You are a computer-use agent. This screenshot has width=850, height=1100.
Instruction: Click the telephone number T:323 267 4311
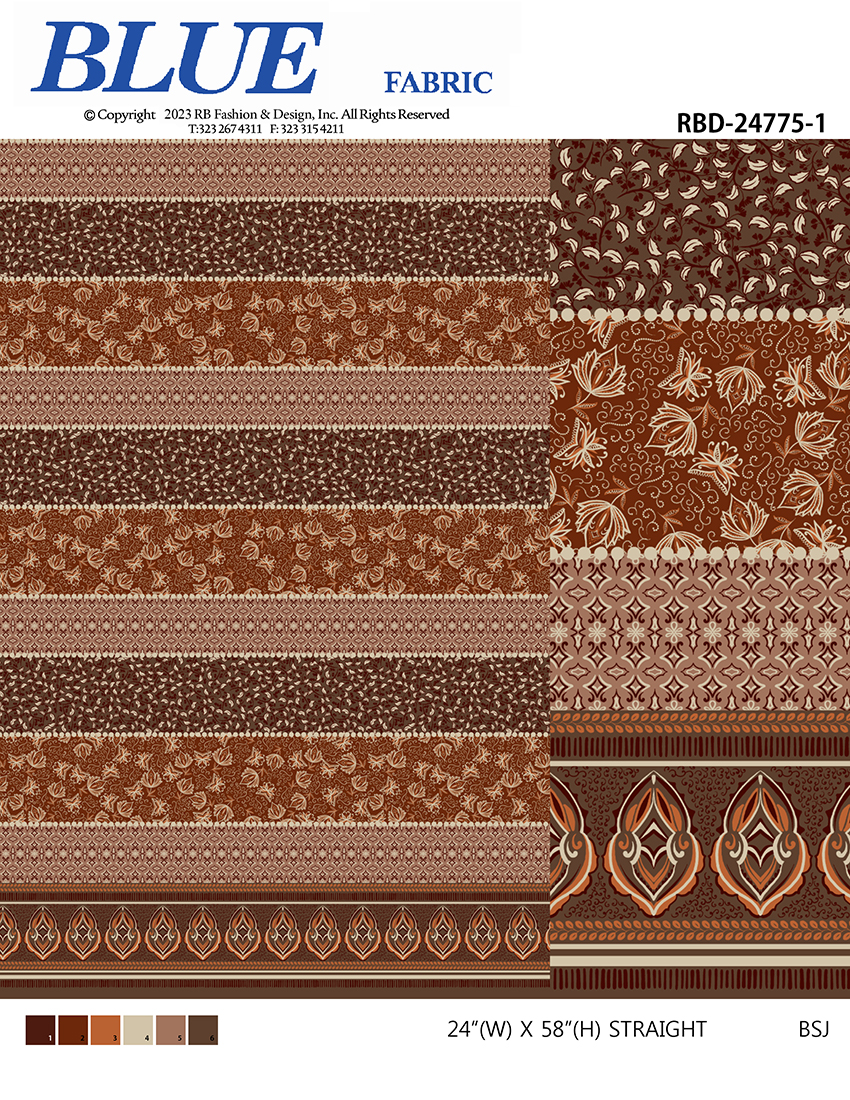coord(225,129)
